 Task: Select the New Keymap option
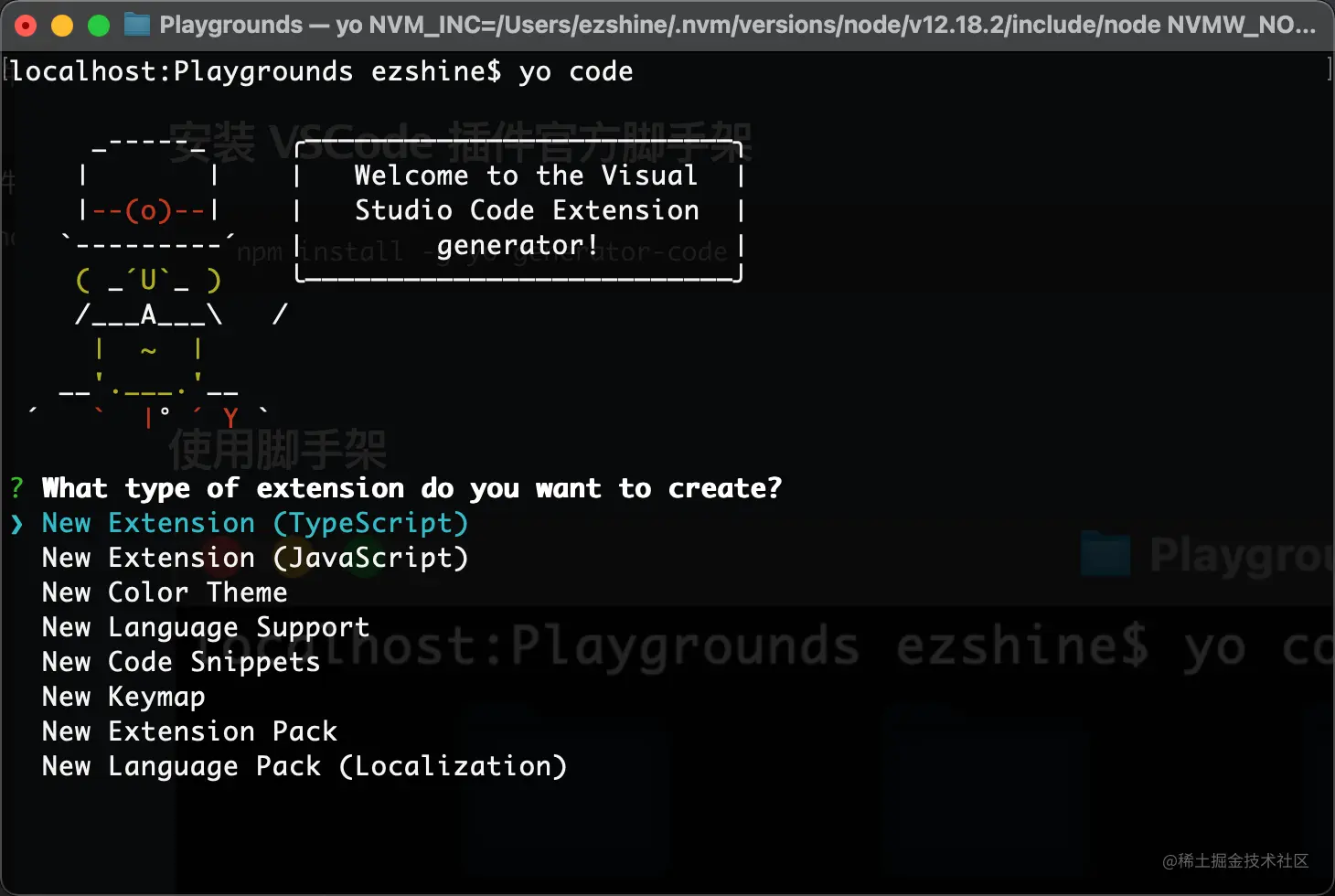[x=123, y=697]
